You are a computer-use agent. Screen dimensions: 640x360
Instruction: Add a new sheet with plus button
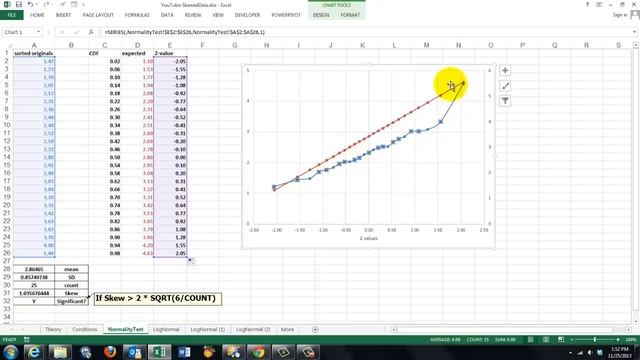pyautogui.click(x=315, y=329)
